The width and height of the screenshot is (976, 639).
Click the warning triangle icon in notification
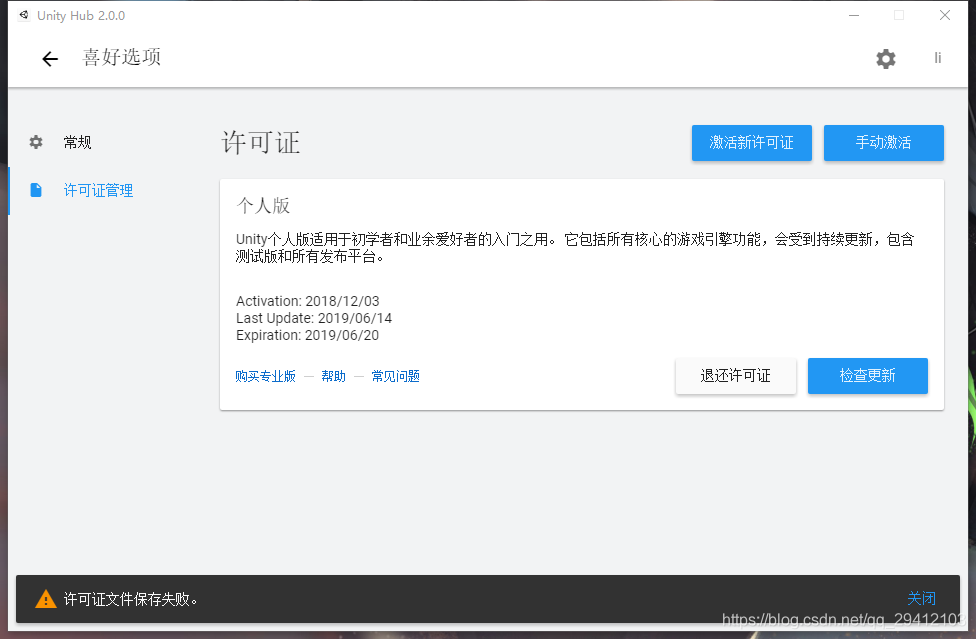45,599
